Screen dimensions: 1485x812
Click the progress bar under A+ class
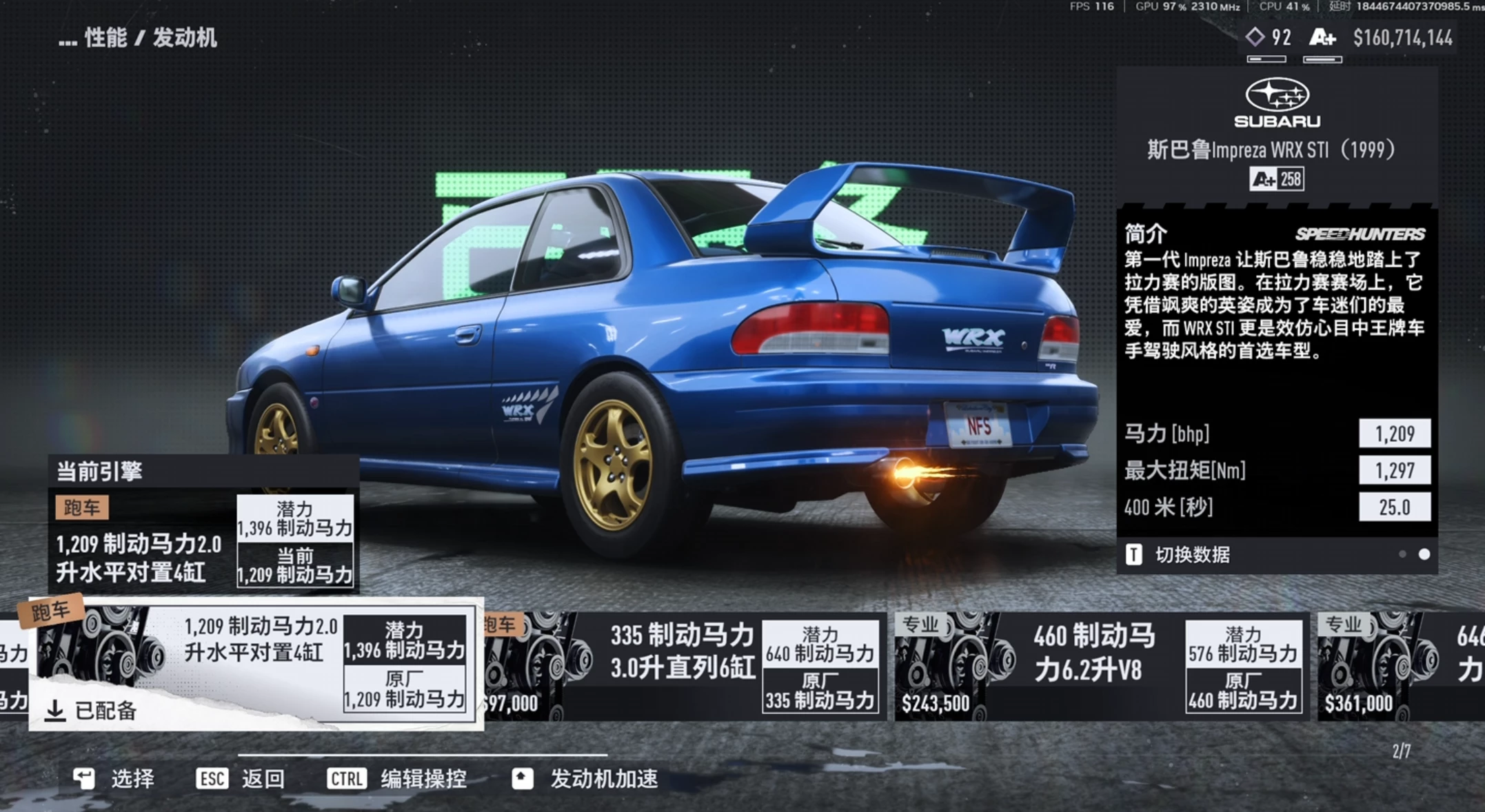1322,59
